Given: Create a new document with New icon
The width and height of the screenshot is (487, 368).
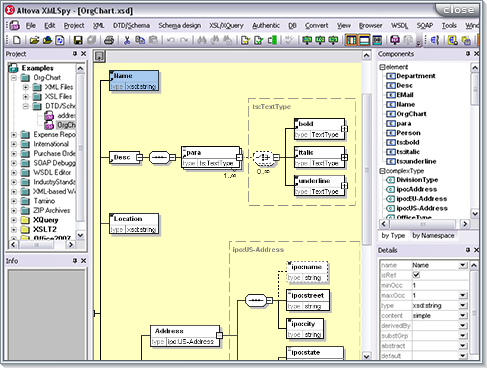Looking at the screenshot, I should coord(16,40).
